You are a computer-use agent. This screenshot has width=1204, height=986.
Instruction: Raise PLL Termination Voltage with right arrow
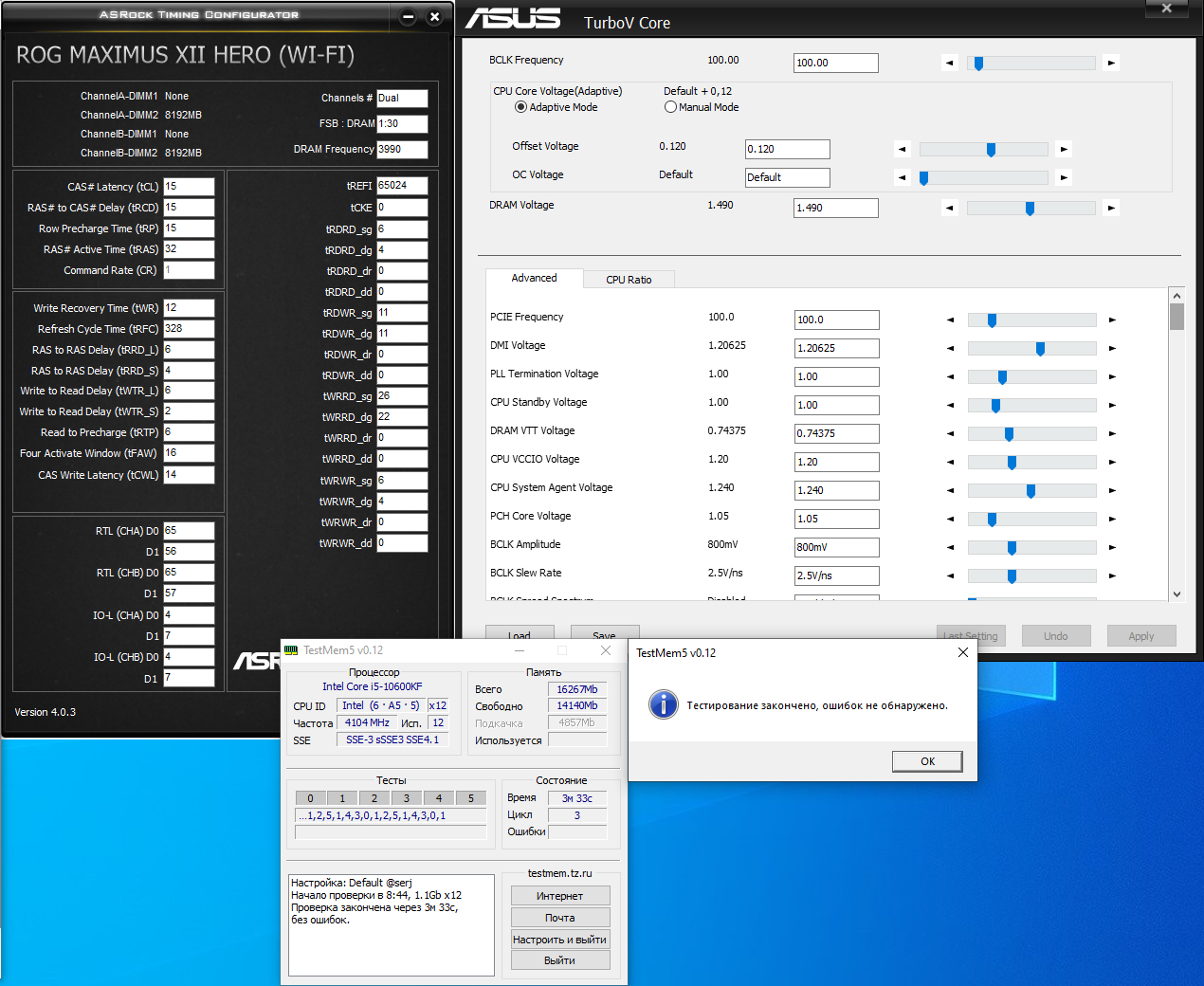click(x=1112, y=377)
